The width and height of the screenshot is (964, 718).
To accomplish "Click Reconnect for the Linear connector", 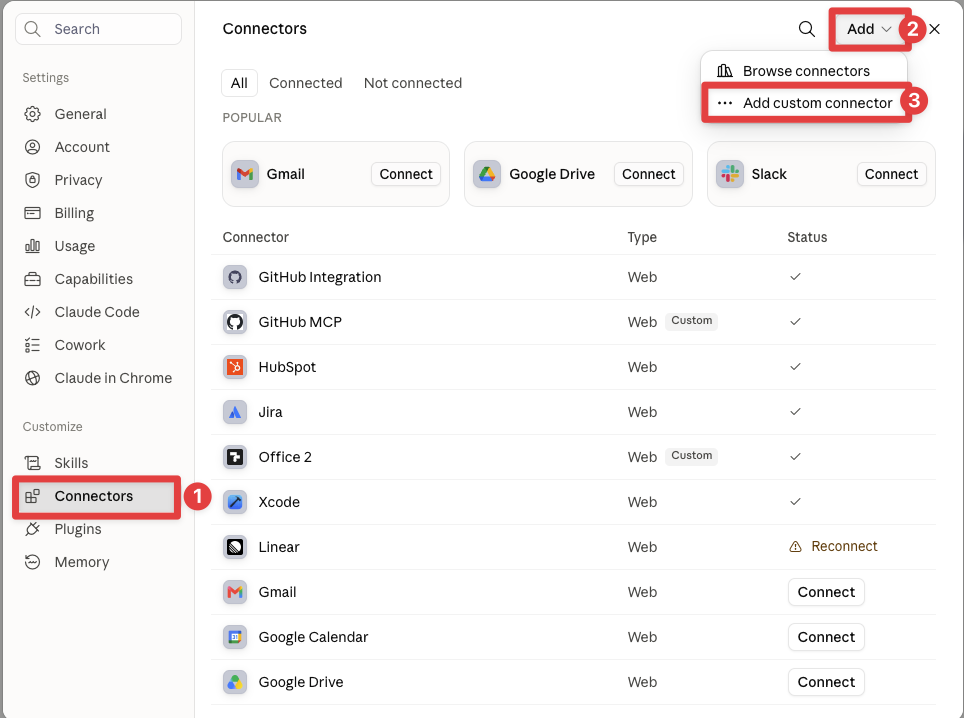I will coord(834,546).
